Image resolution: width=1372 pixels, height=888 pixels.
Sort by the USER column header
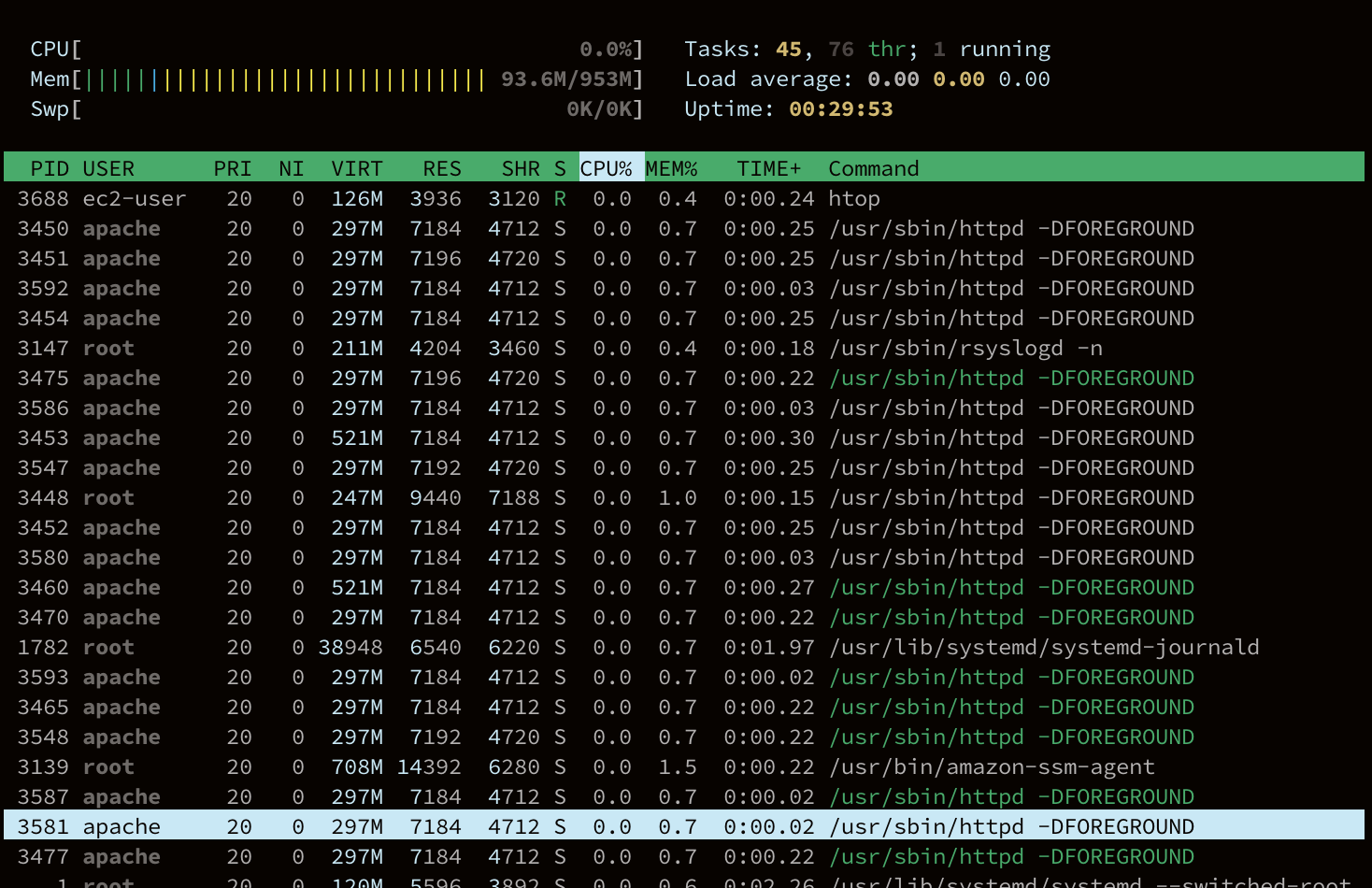coord(108,168)
